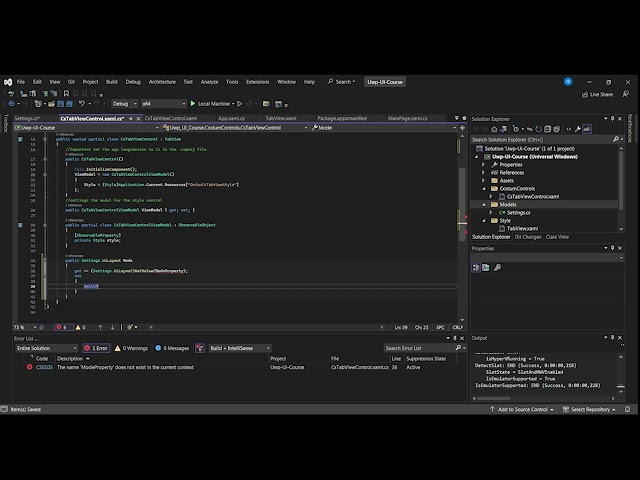The width and height of the screenshot is (640, 480).
Task: Open the Mode member navigation dropdown
Action: 384,128
